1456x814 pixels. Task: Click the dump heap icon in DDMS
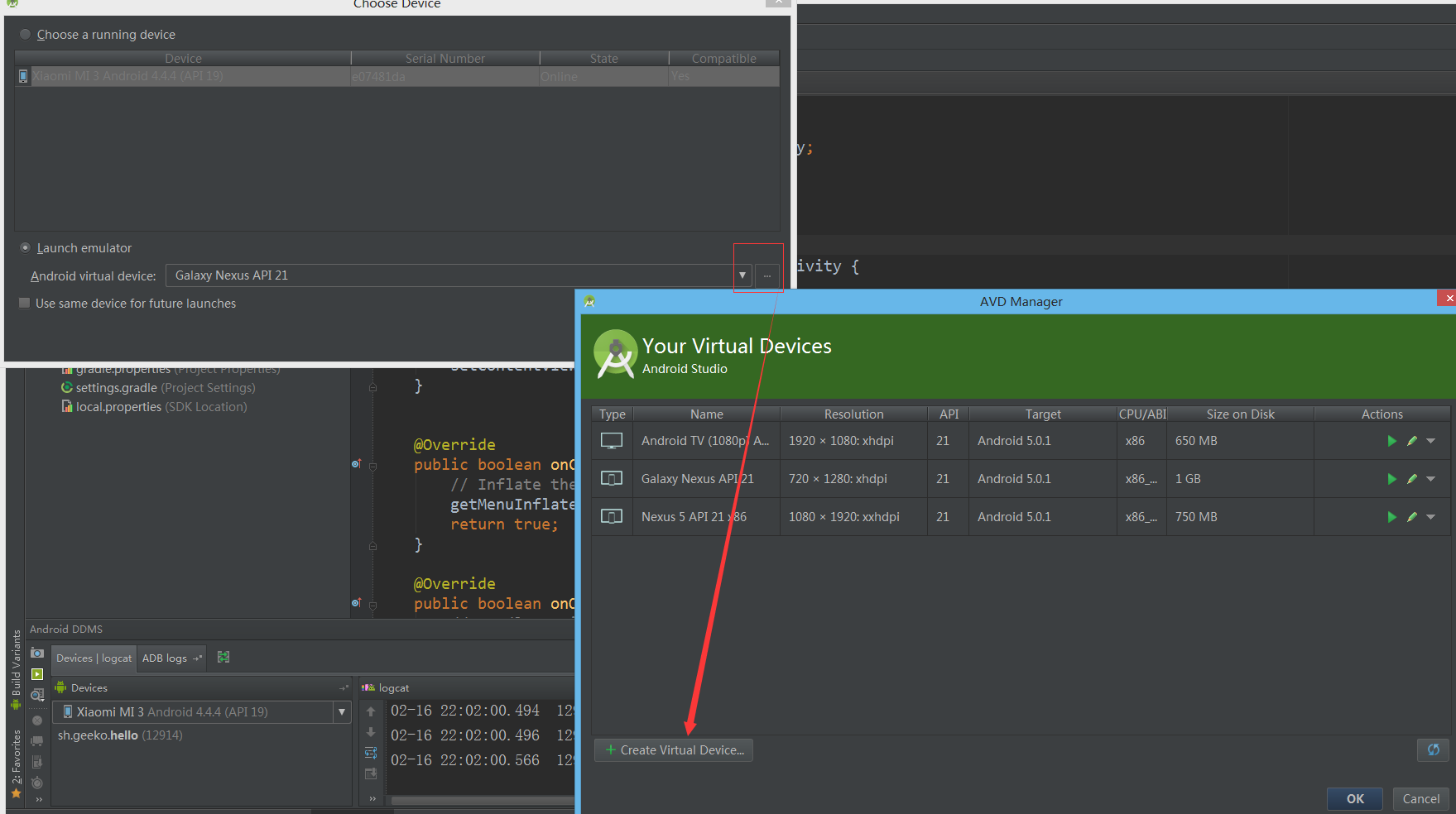[x=37, y=762]
